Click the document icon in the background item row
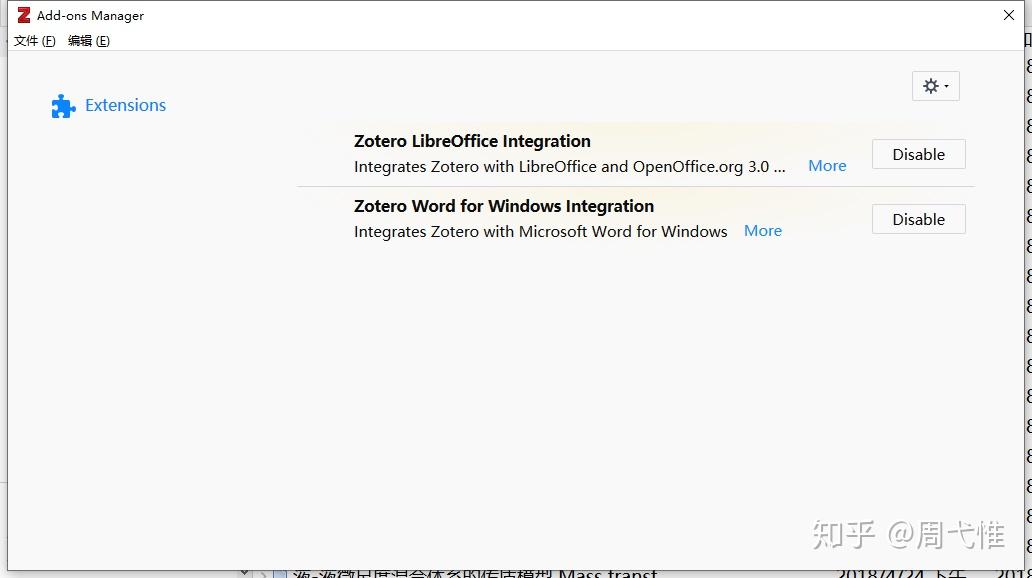Image resolution: width=1032 pixels, height=578 pixels. [280, 574]
